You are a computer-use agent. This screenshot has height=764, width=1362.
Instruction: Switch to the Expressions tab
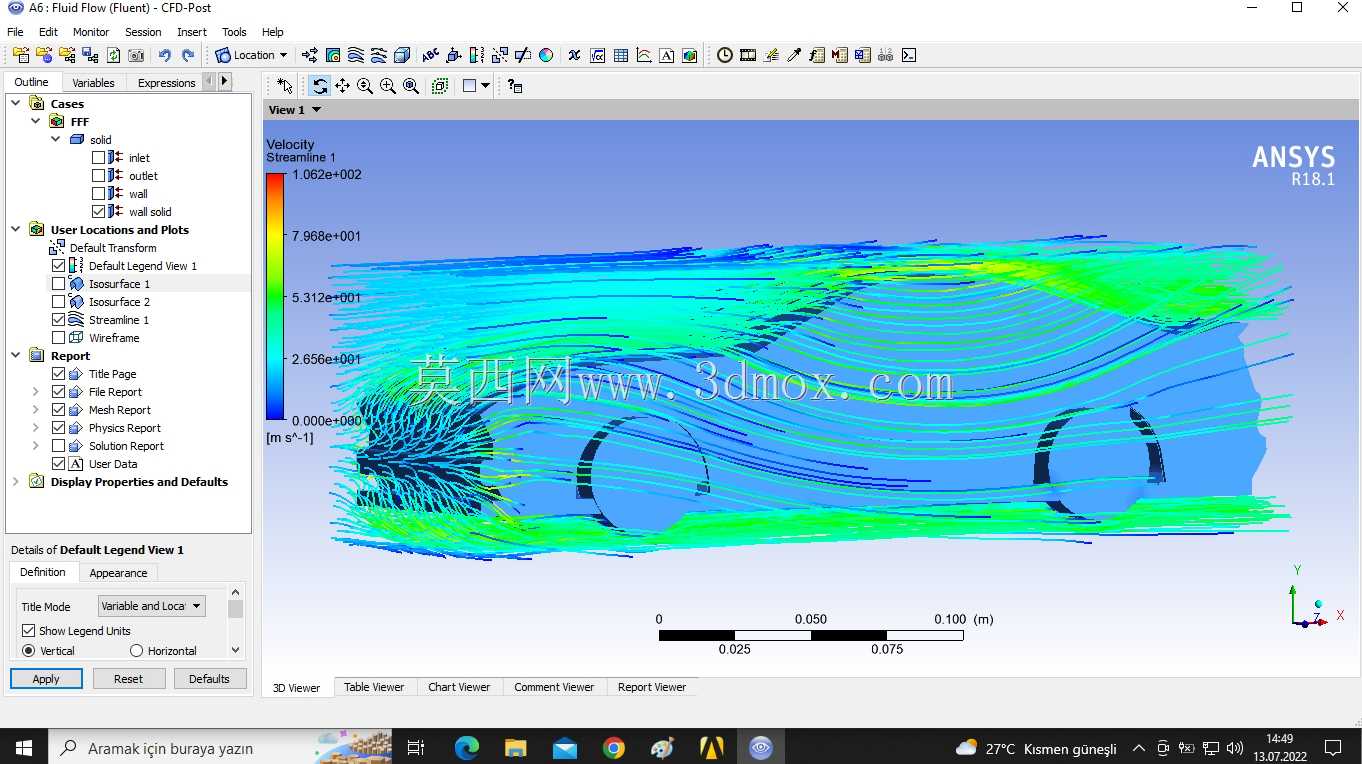click(166, 83)
